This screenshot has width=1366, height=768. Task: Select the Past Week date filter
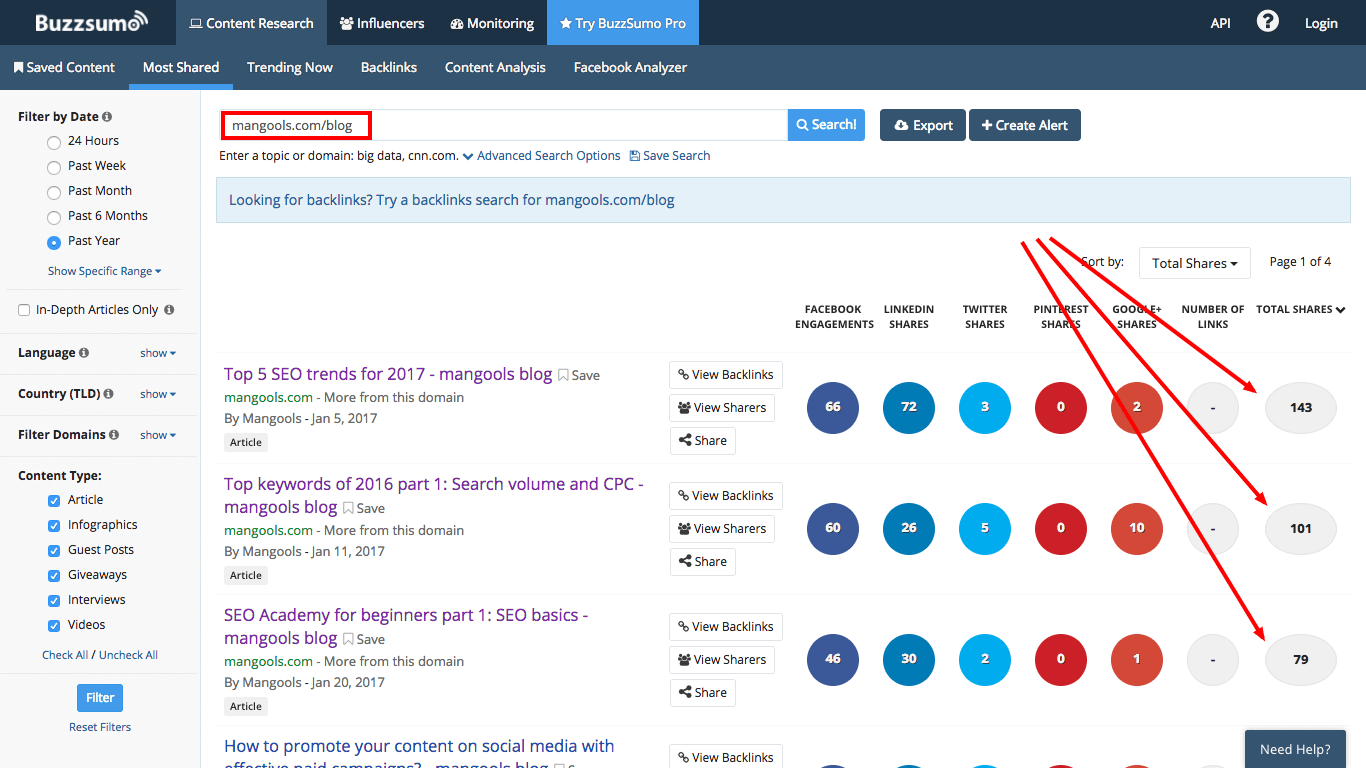click(x=54, y=167)
